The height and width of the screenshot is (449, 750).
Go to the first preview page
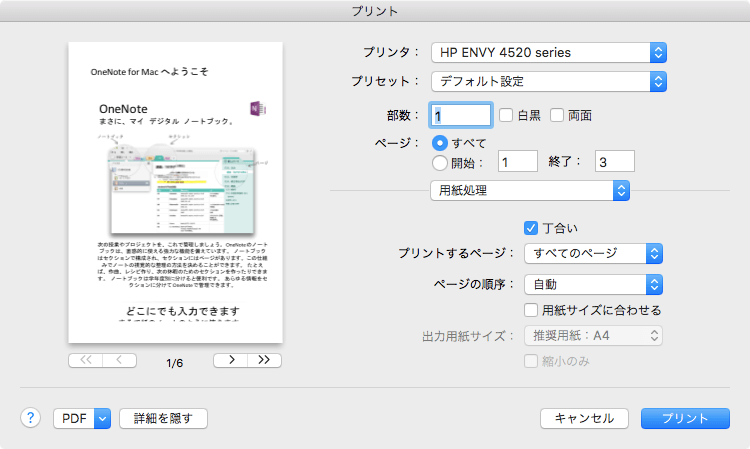point(86,360)
